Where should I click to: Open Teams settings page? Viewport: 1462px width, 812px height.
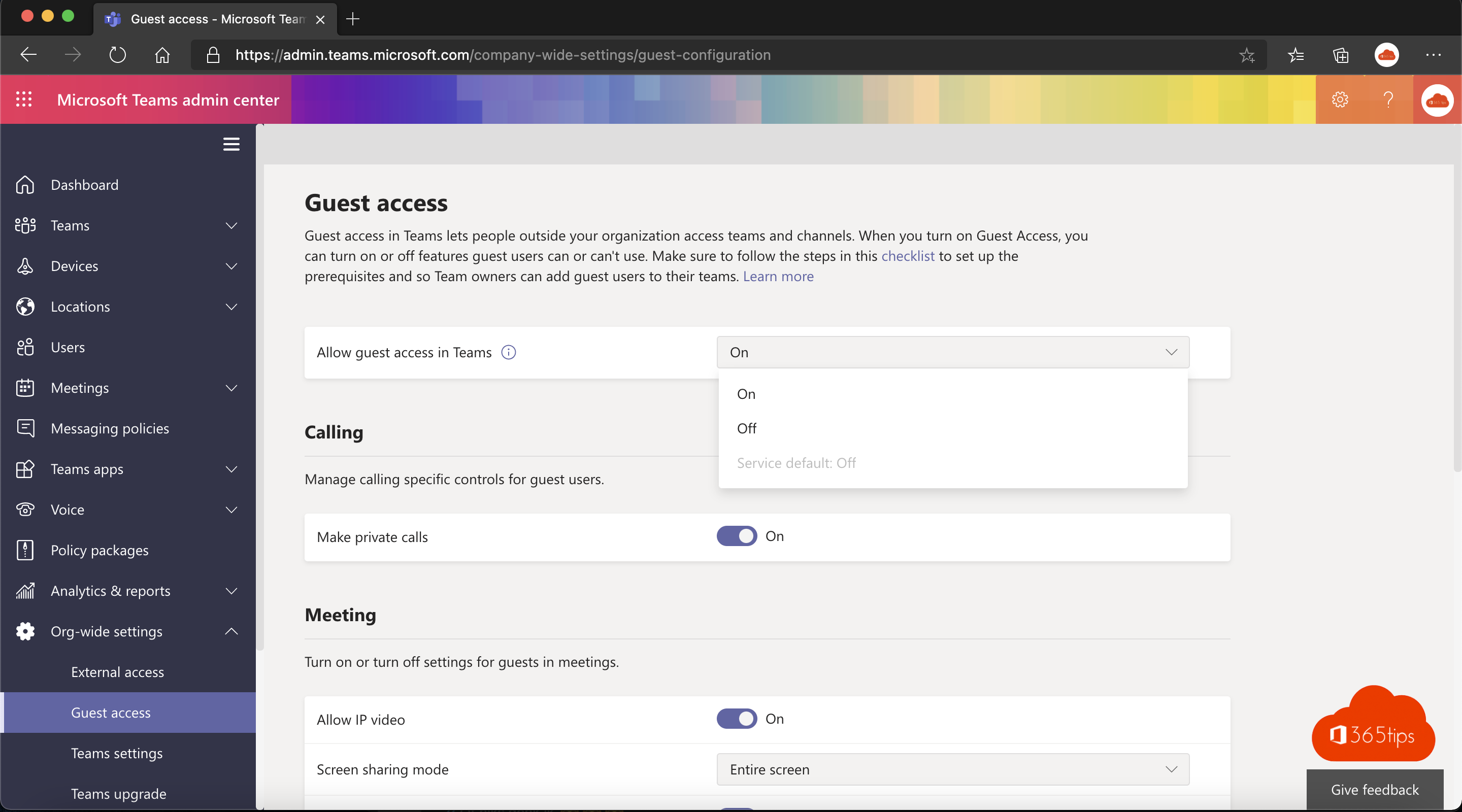tap(116, 752)
